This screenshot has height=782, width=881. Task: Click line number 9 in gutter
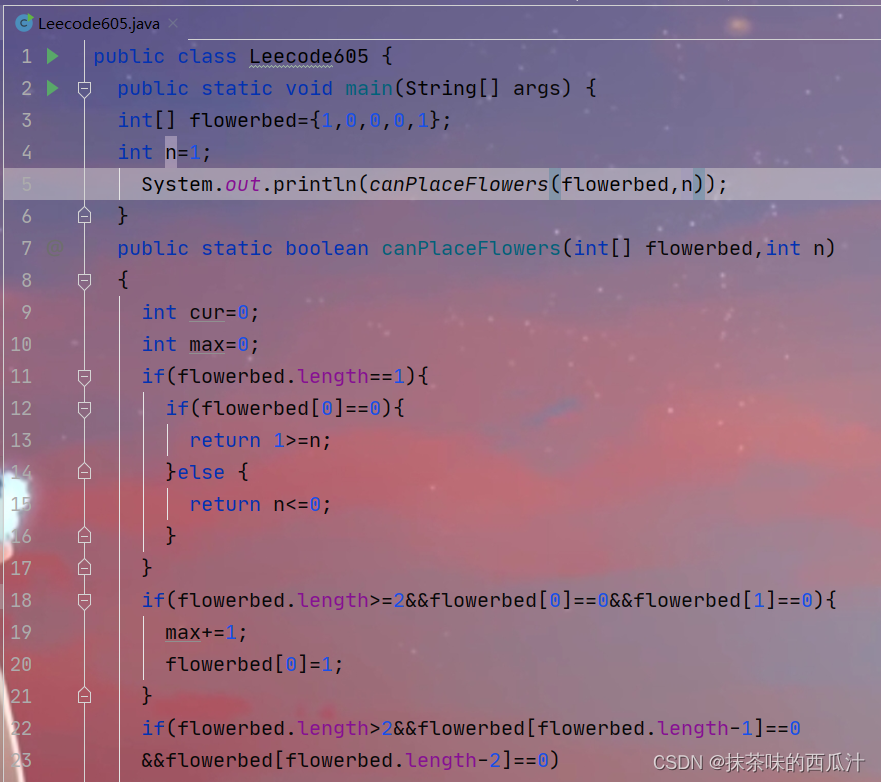(x=26, y=312)
